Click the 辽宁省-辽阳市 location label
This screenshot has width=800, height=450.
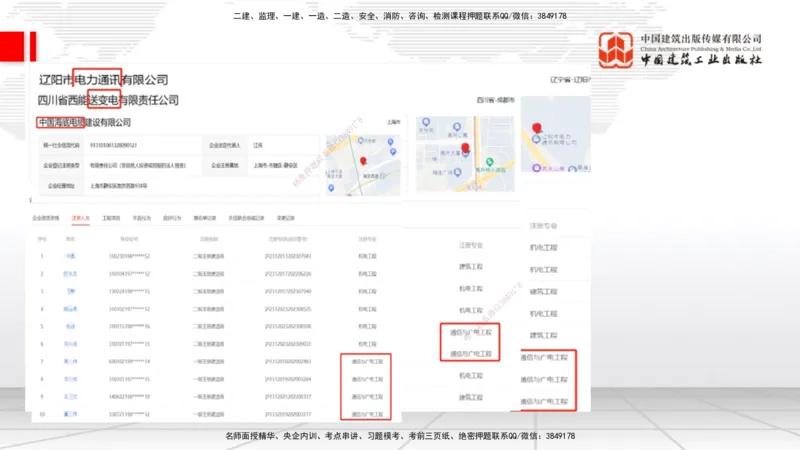(x=570, y=80)
